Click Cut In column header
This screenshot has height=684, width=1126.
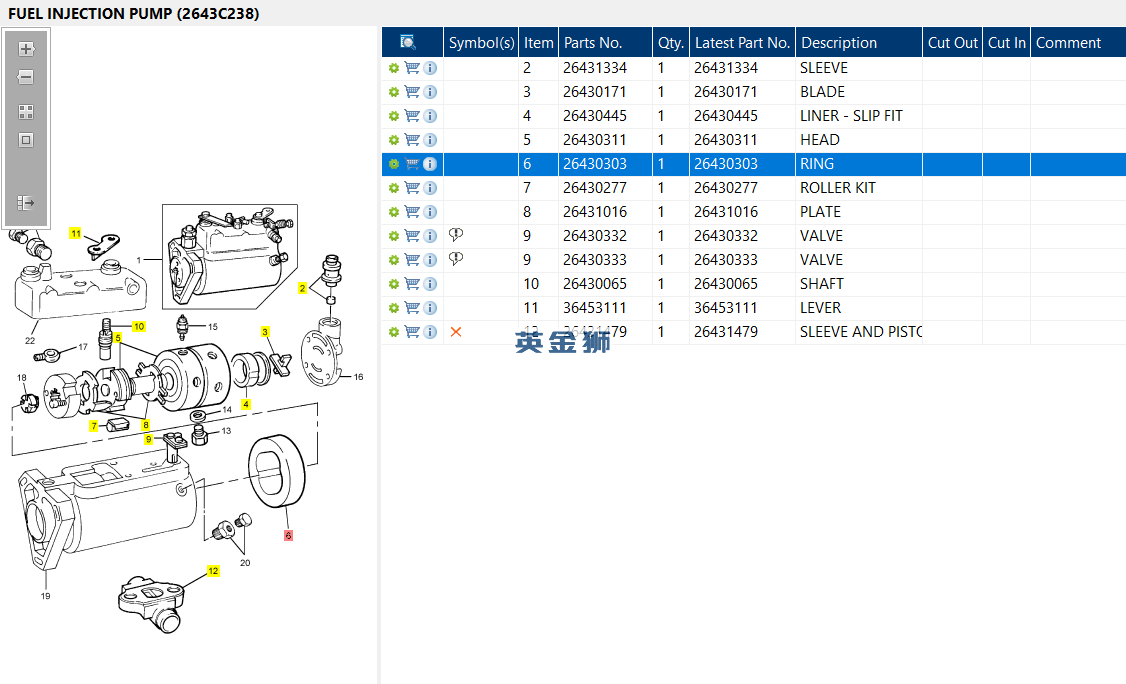tap(1007, 42)
